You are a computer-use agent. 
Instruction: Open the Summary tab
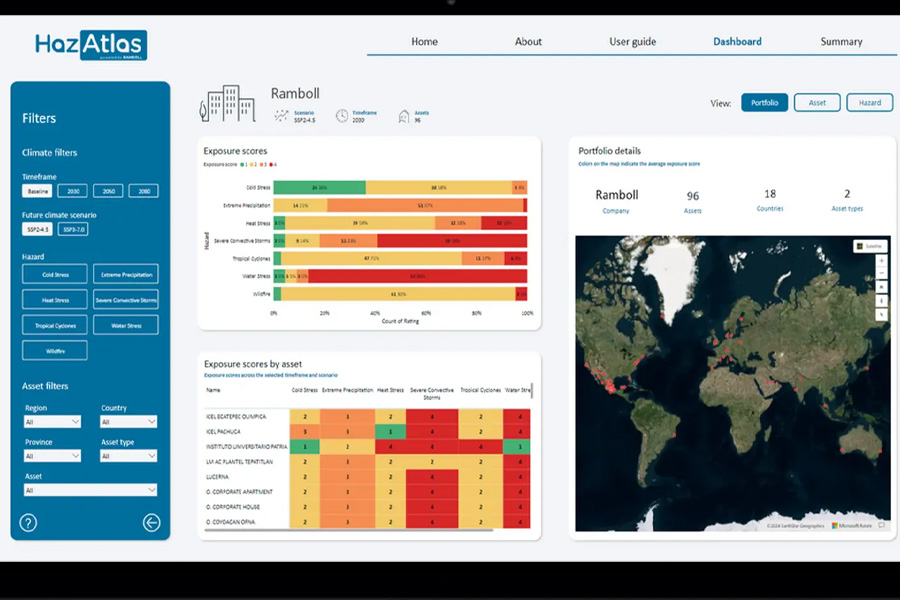[x=841, y=41]
